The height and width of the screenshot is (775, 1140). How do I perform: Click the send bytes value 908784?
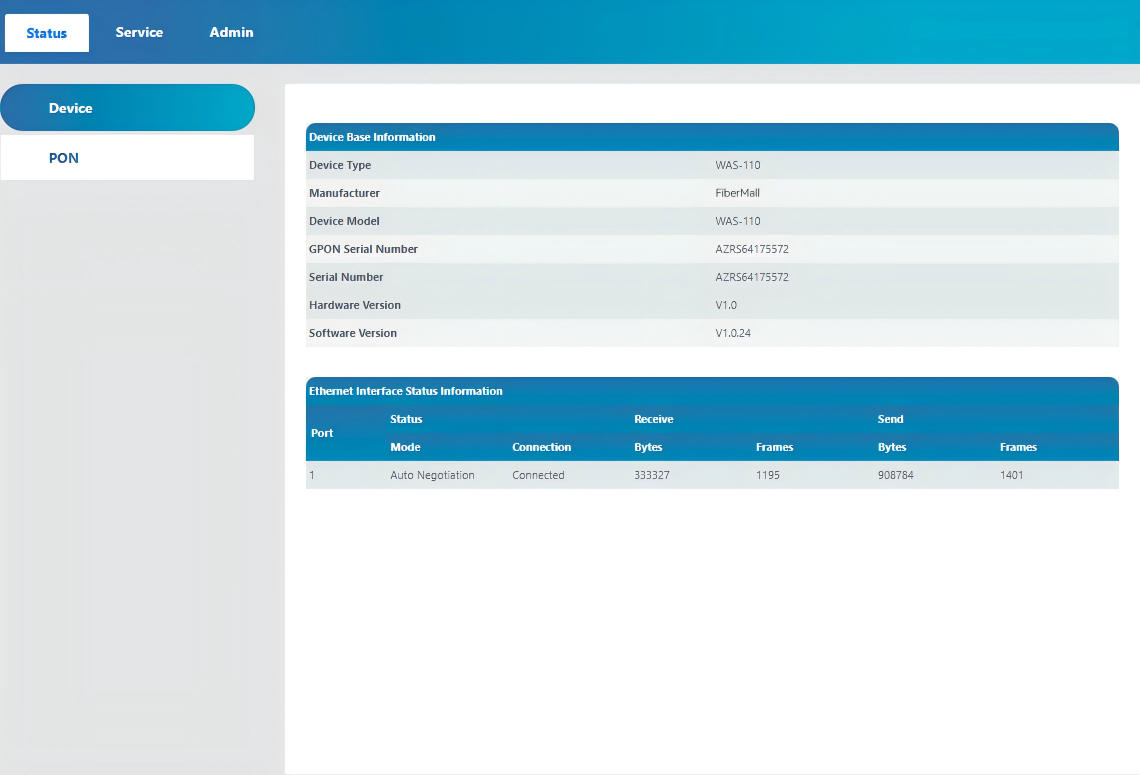(895, 475)
